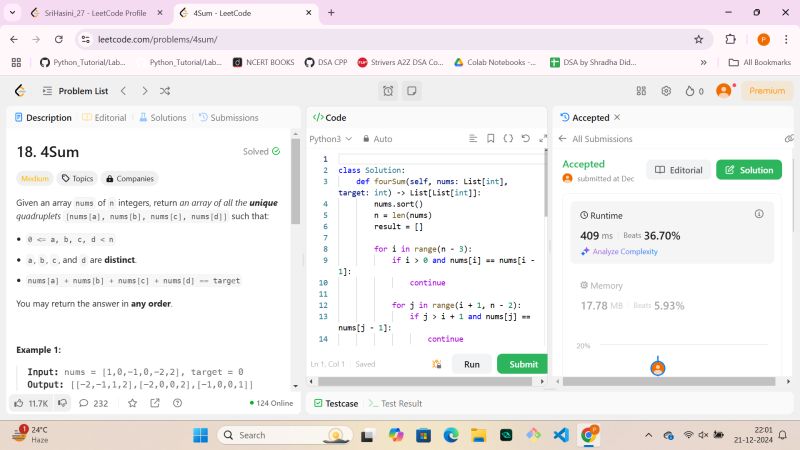
Task: Toggle Auto lock mode in editor
Action: (377, 139)
